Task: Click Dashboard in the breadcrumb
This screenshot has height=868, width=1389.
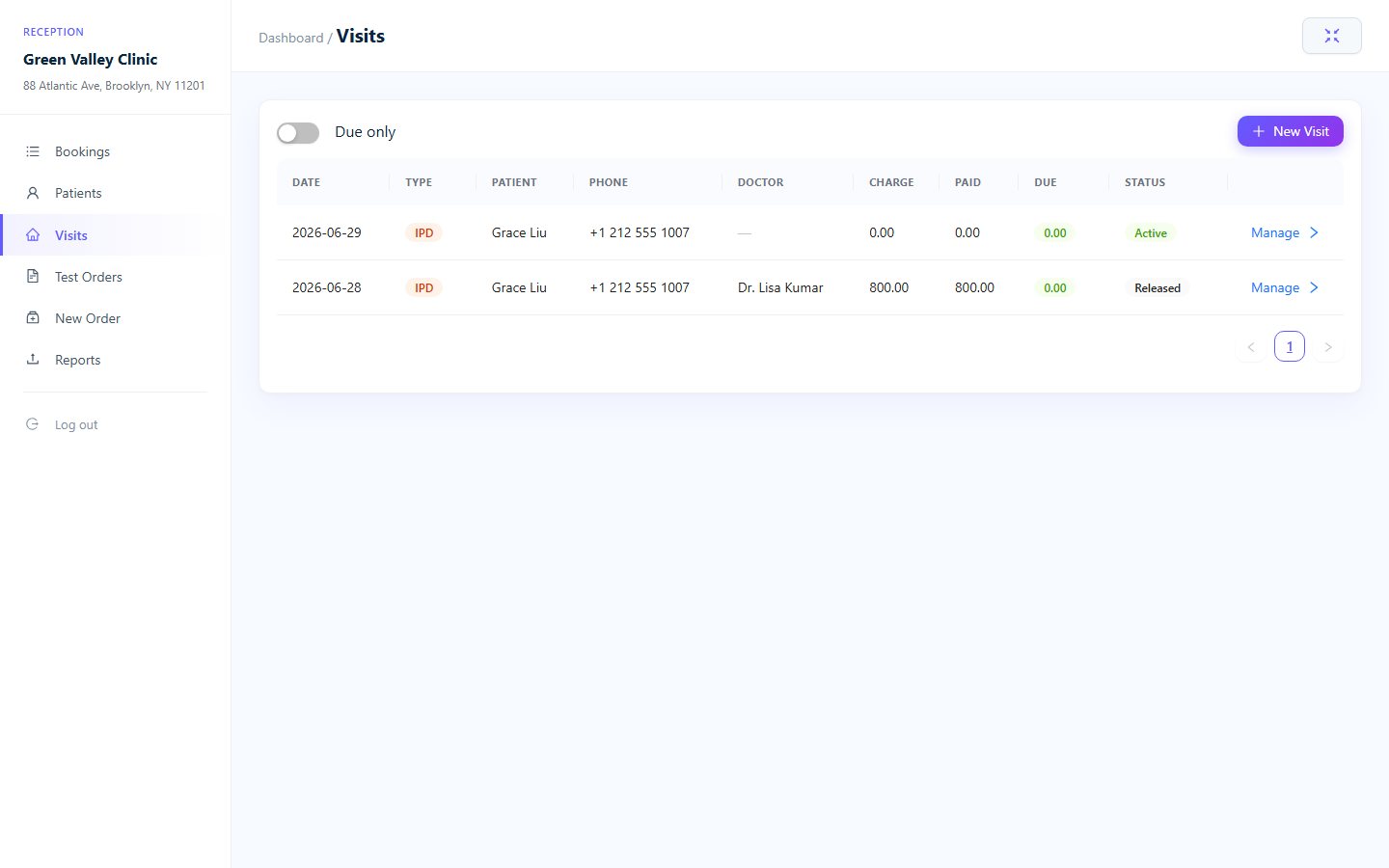Action: pos(291,38)
